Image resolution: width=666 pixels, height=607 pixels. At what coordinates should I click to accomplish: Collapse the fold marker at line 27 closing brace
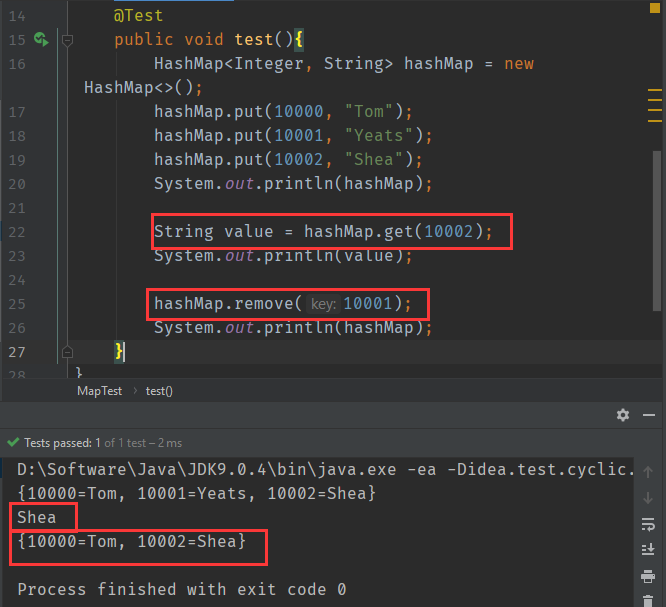coord(67,352)
